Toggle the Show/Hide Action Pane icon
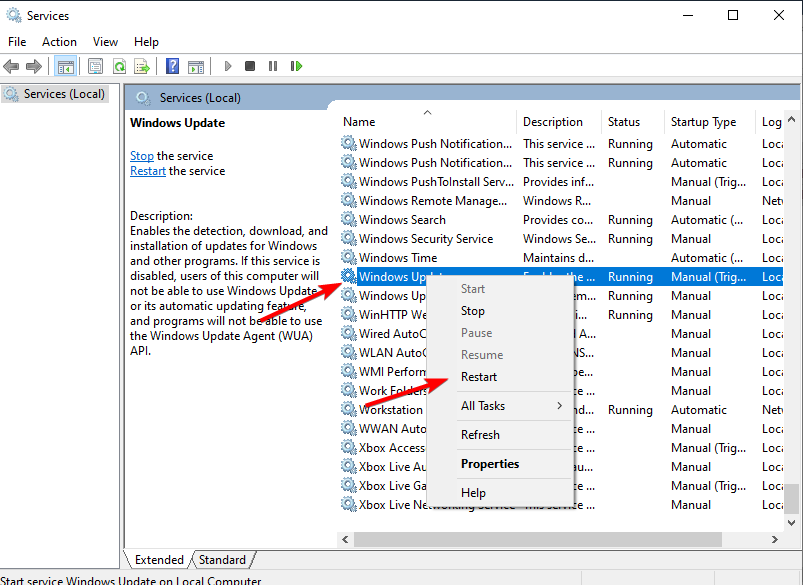Image resolution: width=803 pixels, height=585 pixels. coord(196,66)
